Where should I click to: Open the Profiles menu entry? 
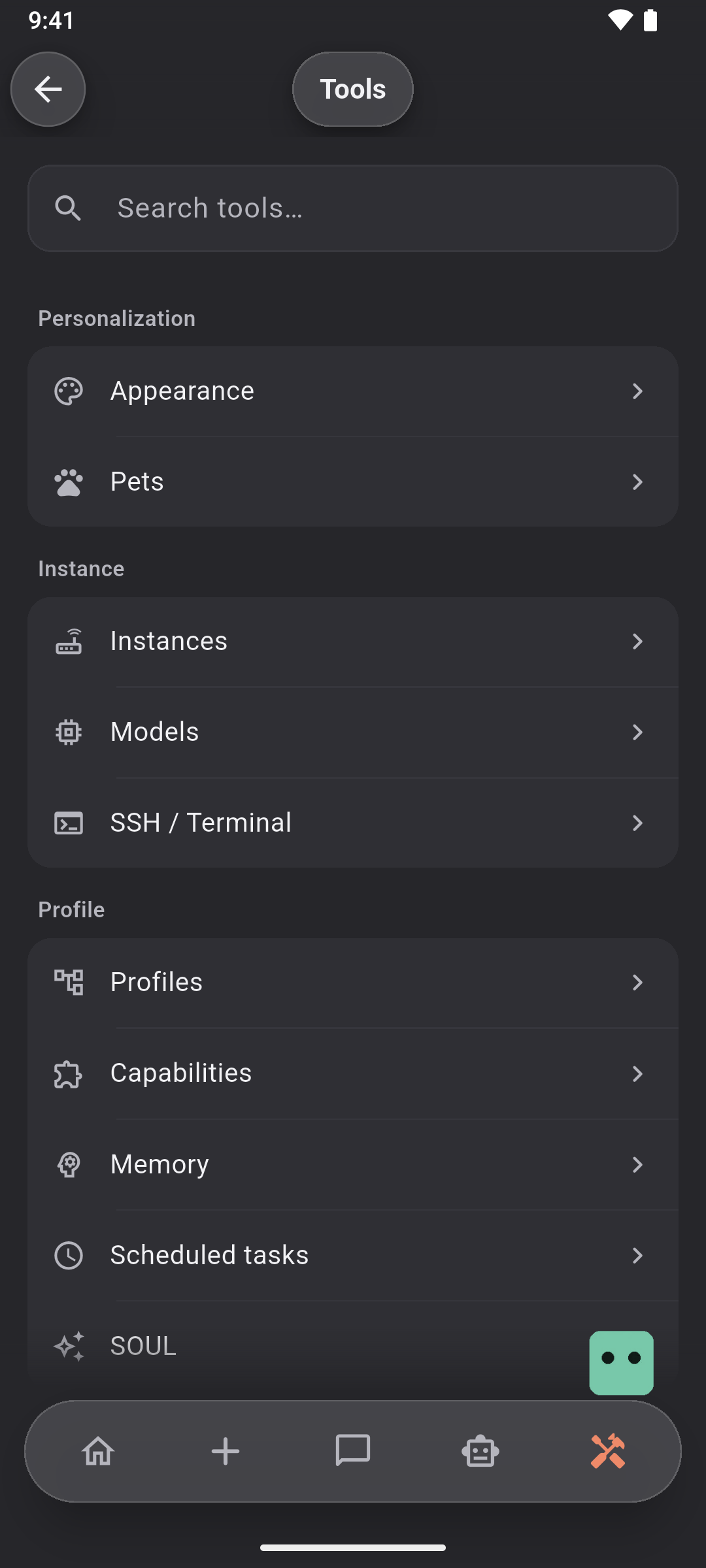click(x=353, y=983)
